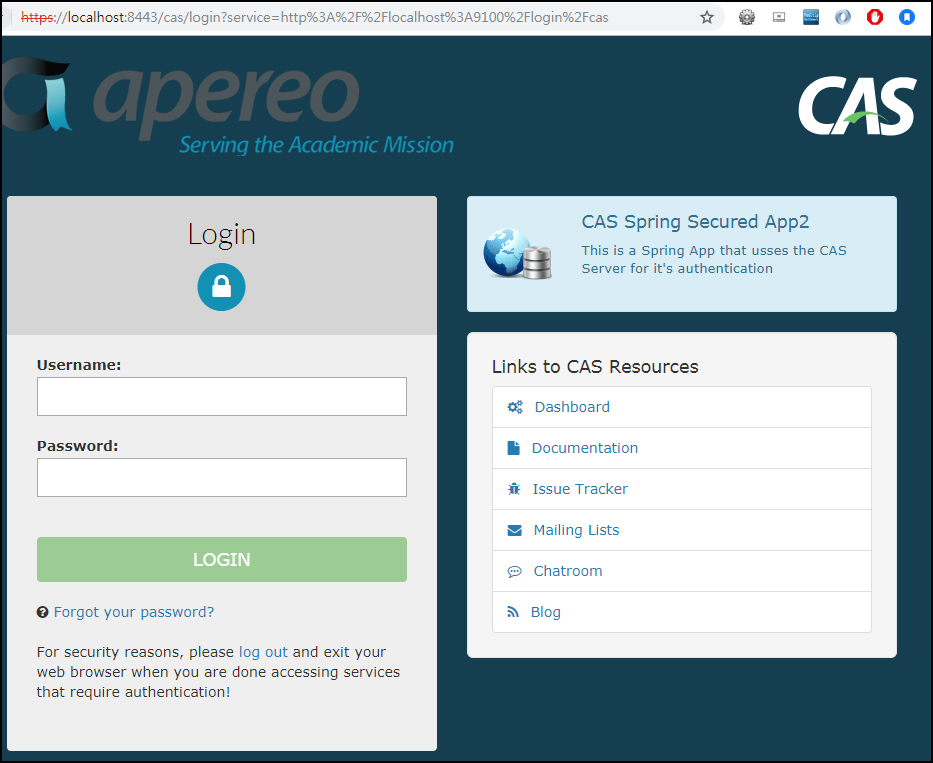Focus the Username input field
The height and width of the screenshot is (763, 933).
pos(222,396)
